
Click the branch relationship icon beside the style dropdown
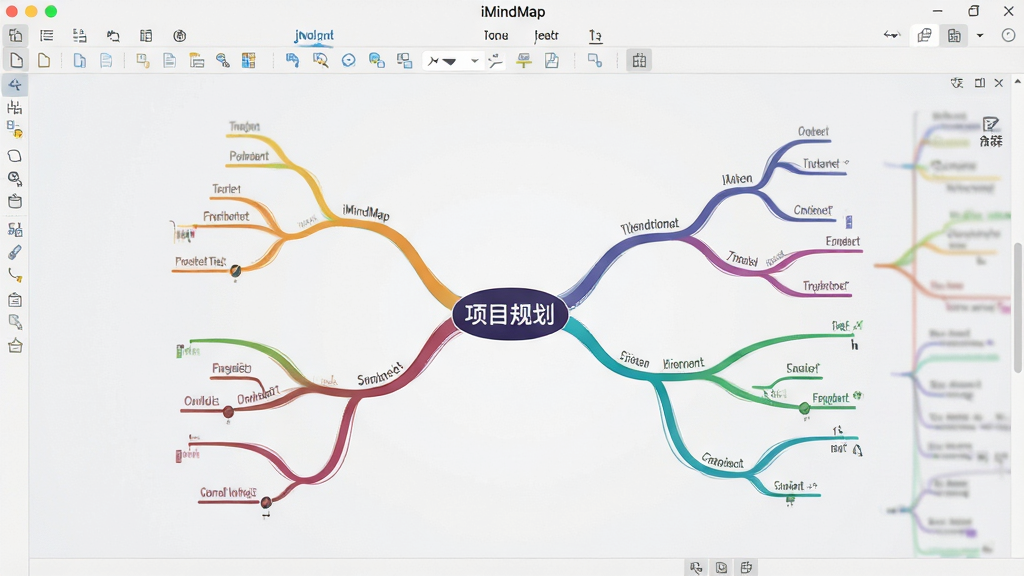[x=496, y=61]
